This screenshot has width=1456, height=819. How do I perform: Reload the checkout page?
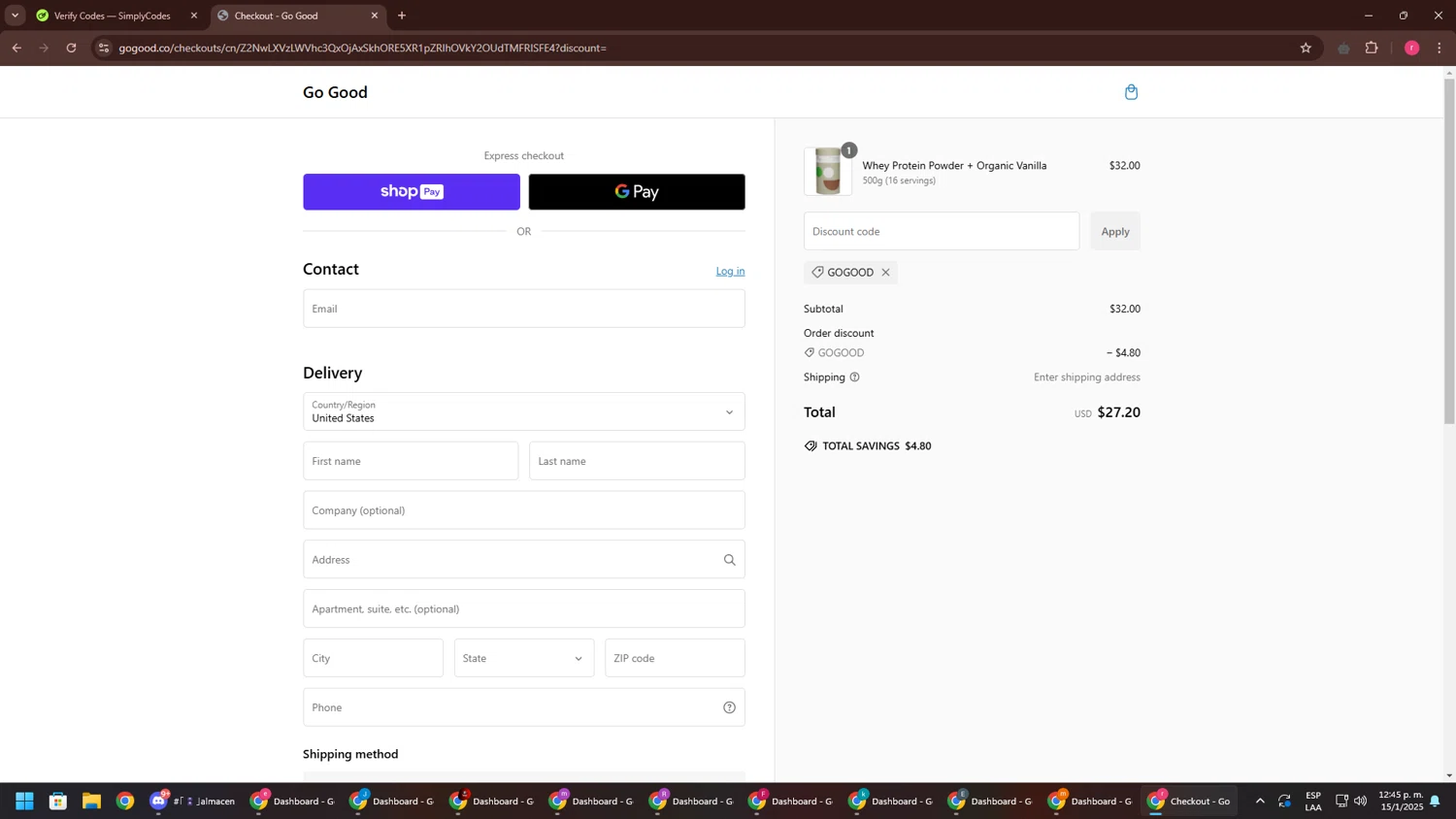[x=71, y=48]
